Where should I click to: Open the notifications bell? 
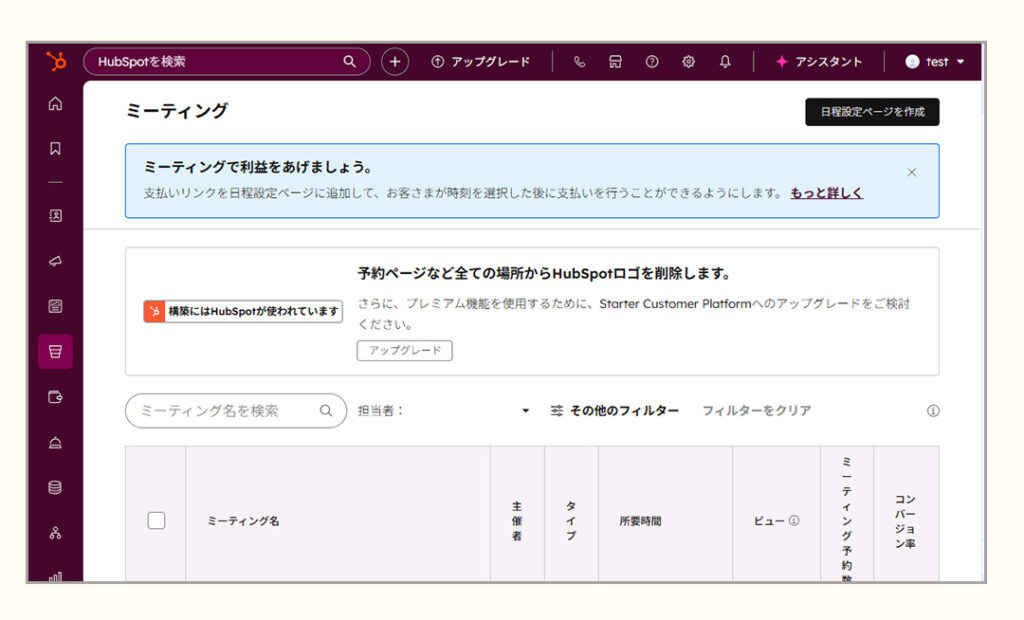725,62
